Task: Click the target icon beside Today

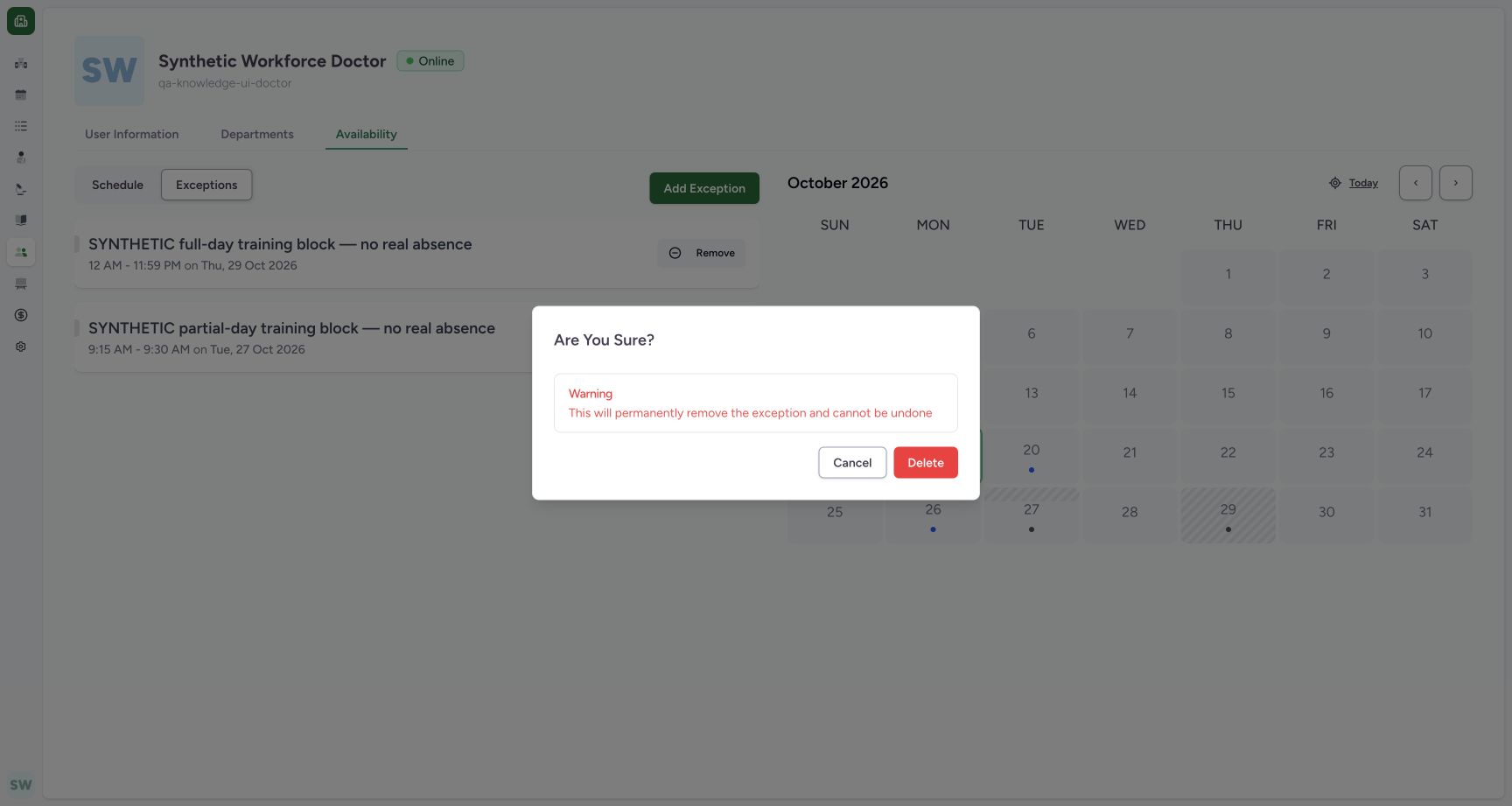Action: point(1335,183)
